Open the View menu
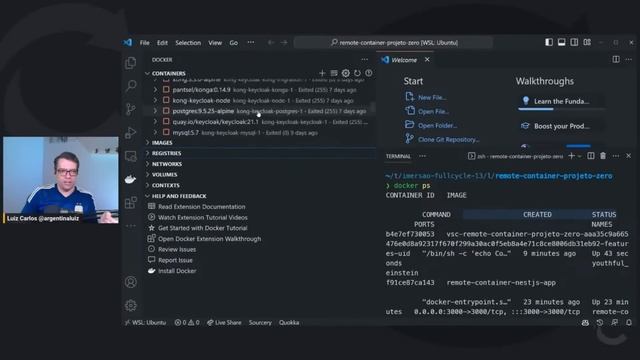Image resolution: width=640 pixels, height=360 pixels. [215, 42]
